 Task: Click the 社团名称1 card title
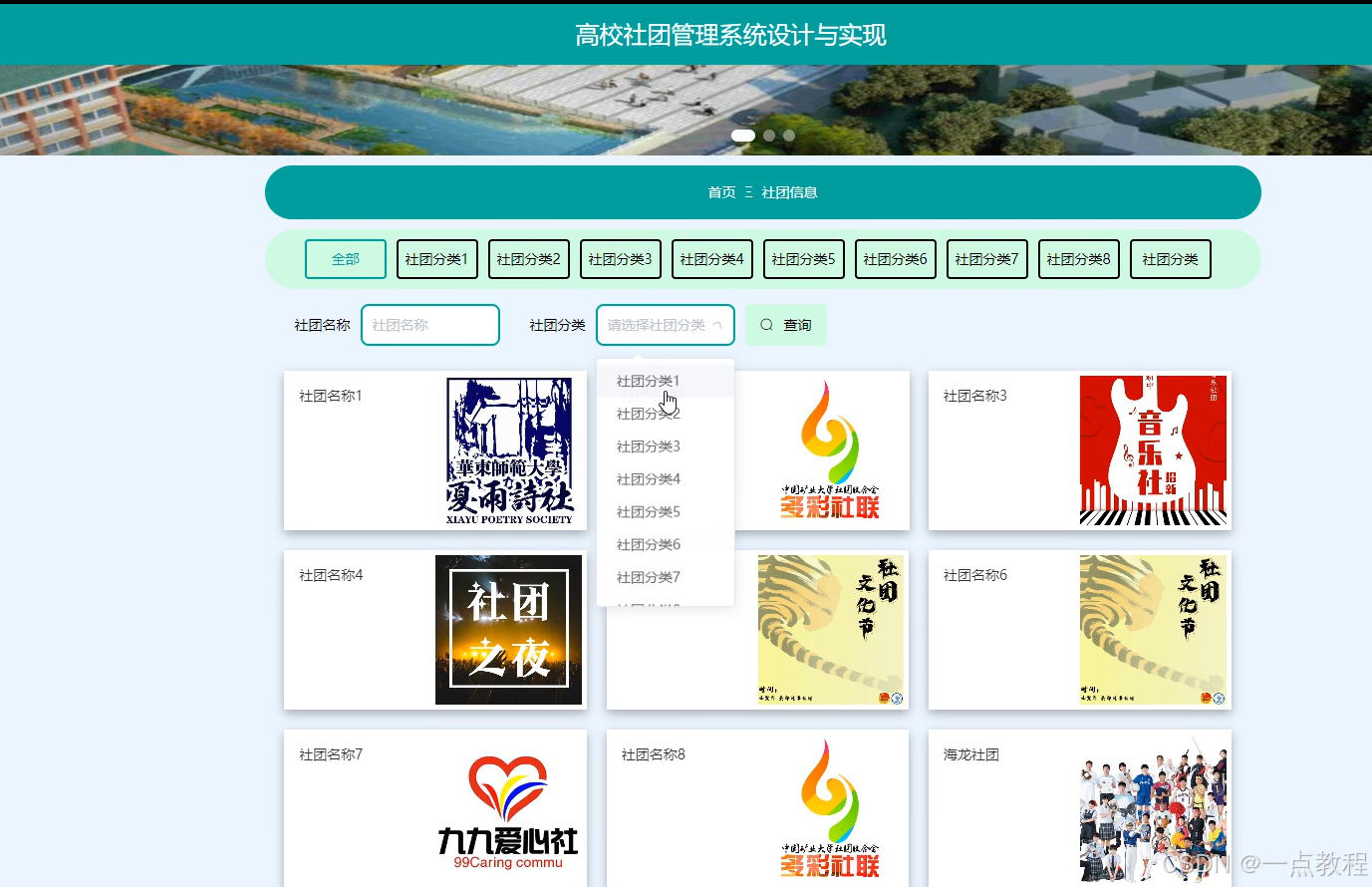pos(331,396)
